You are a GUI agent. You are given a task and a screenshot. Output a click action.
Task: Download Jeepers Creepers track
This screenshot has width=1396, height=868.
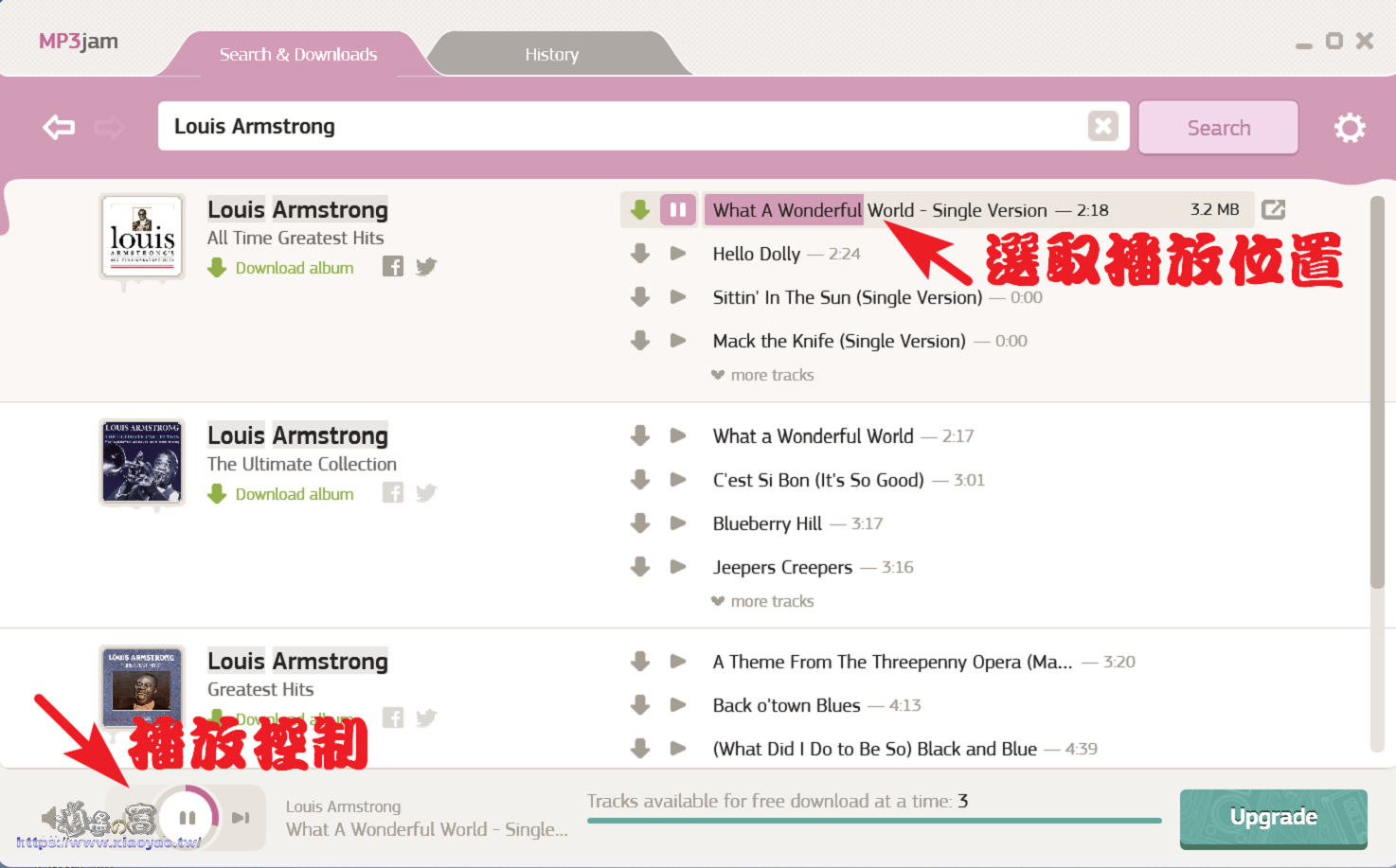[640, 567]
